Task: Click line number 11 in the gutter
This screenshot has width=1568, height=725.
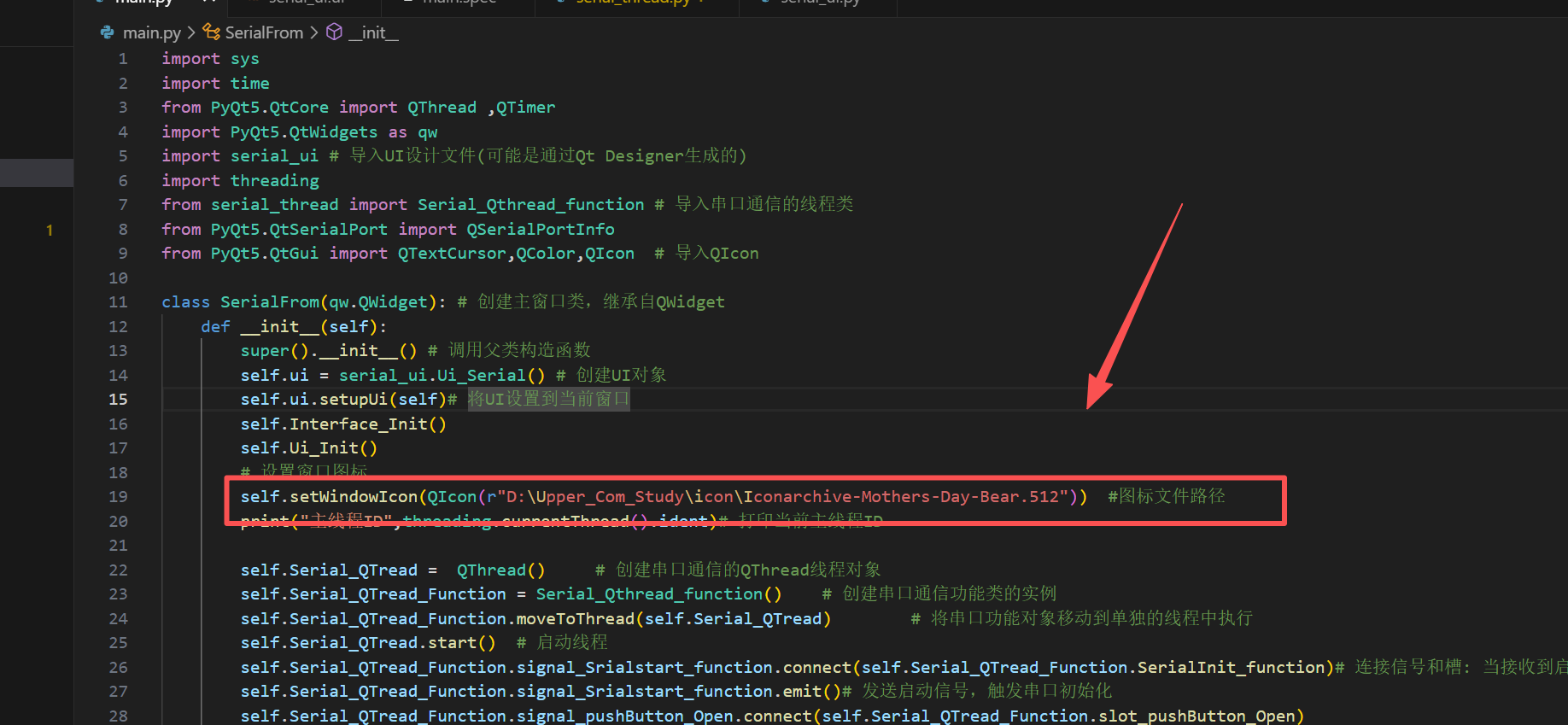Action: [x=118, y=302]
